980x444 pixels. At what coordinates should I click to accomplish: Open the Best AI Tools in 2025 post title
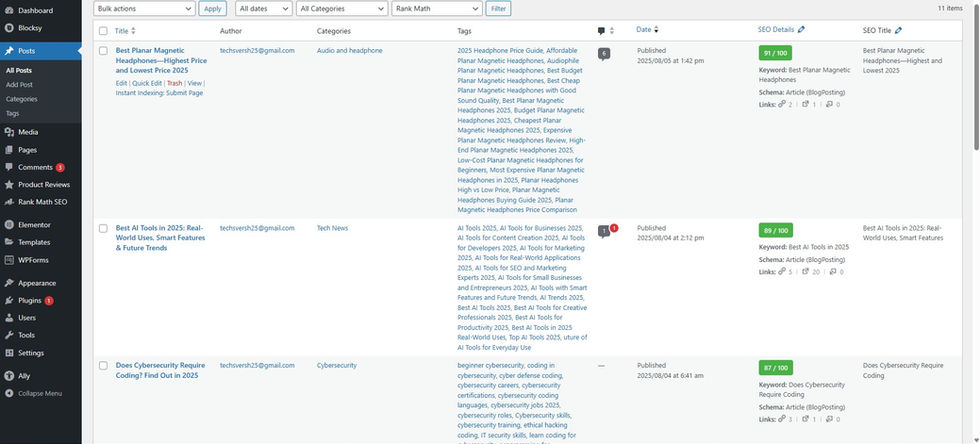(x=159, y=238)
